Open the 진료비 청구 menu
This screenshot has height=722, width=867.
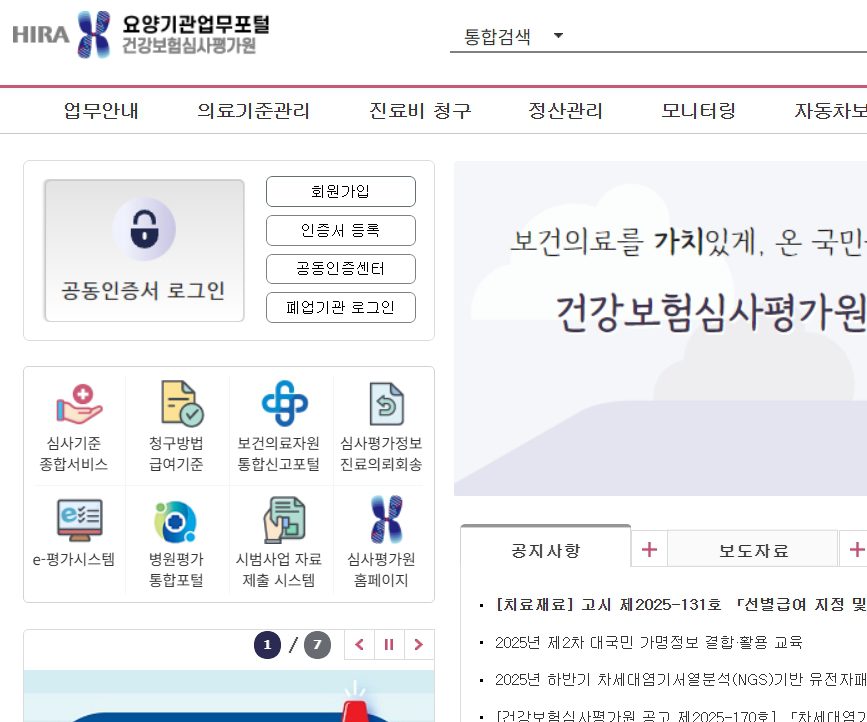[x=420, y=111]
